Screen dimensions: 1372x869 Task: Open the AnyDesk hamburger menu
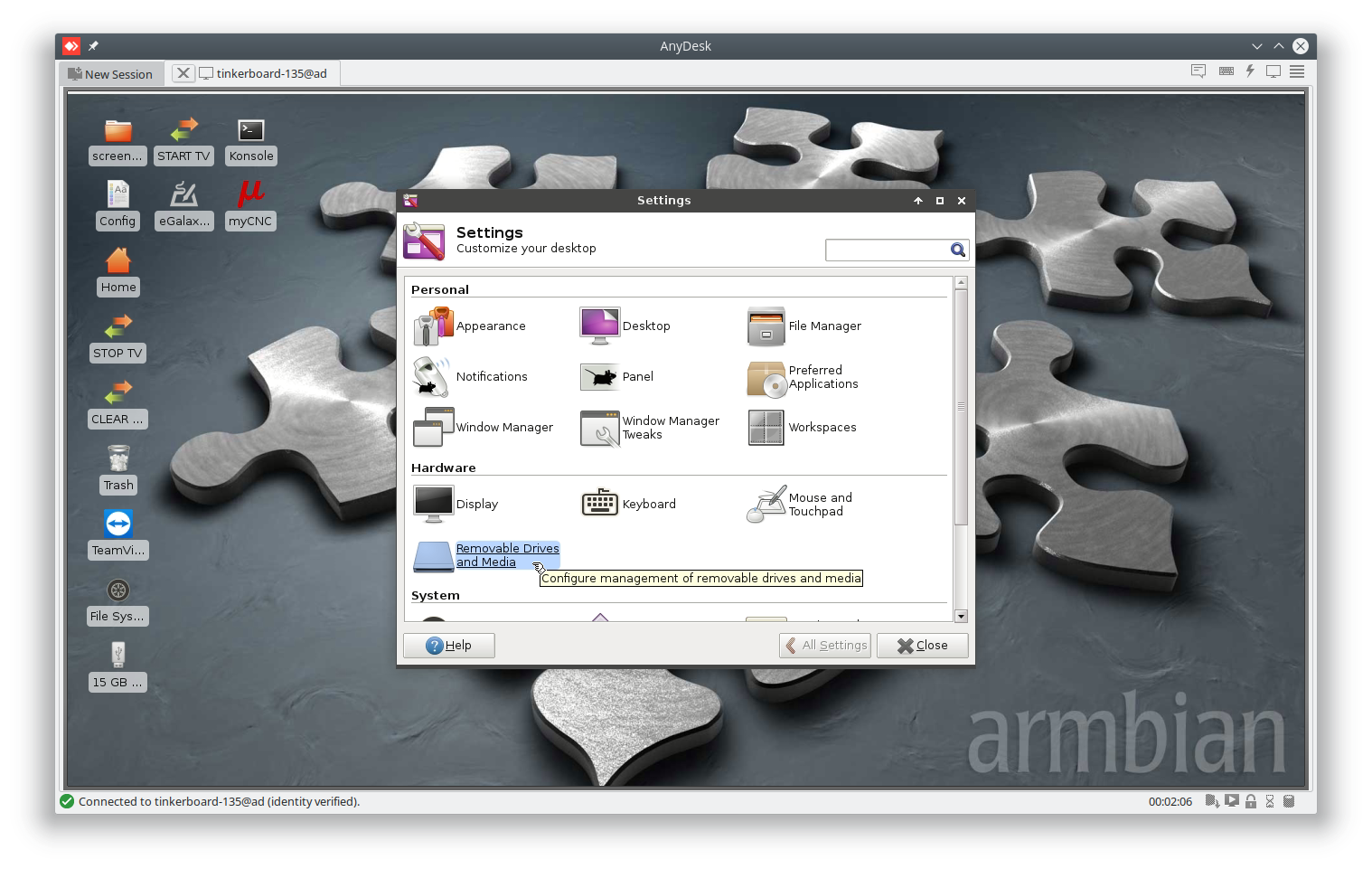tap(1297, 71)
